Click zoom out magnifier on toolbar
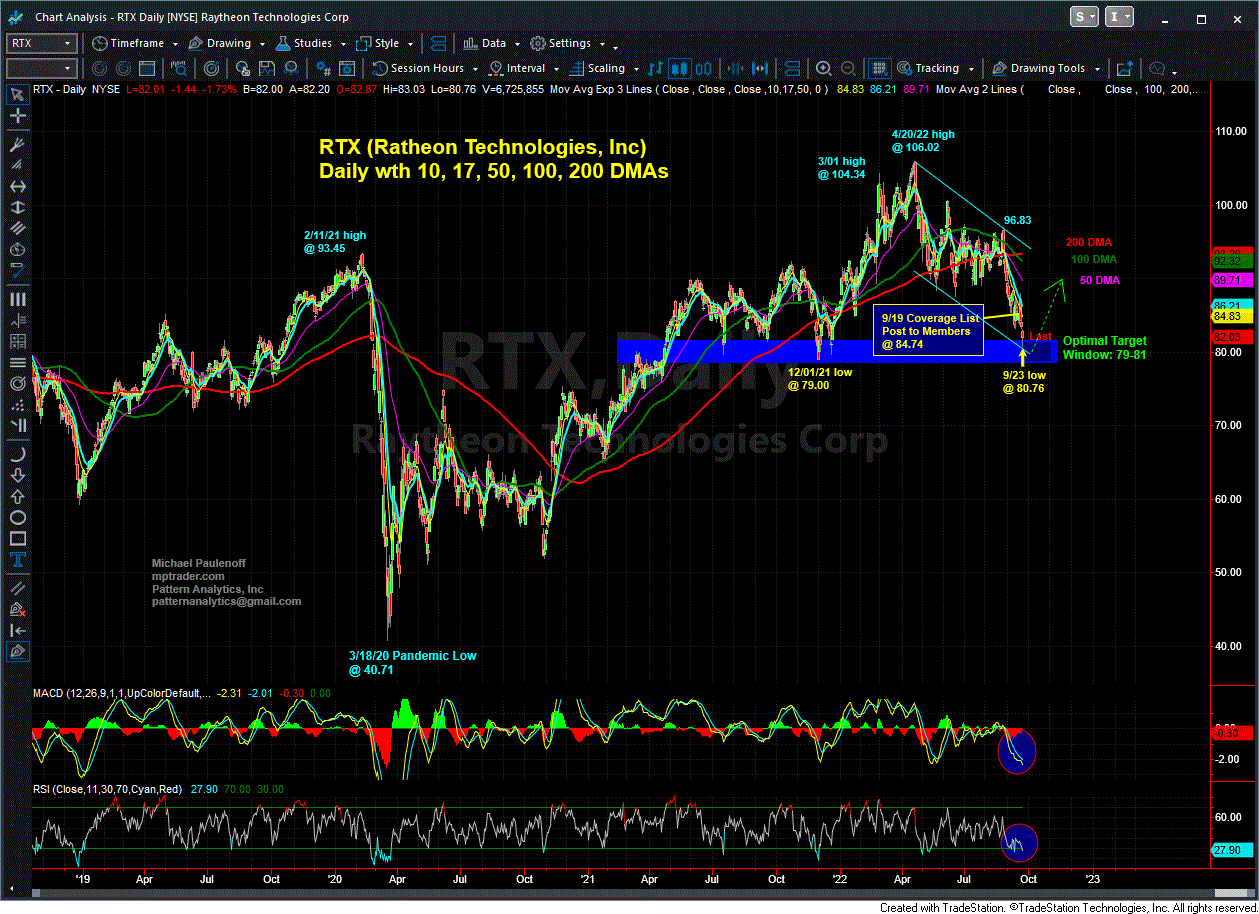 click(848, 68)
